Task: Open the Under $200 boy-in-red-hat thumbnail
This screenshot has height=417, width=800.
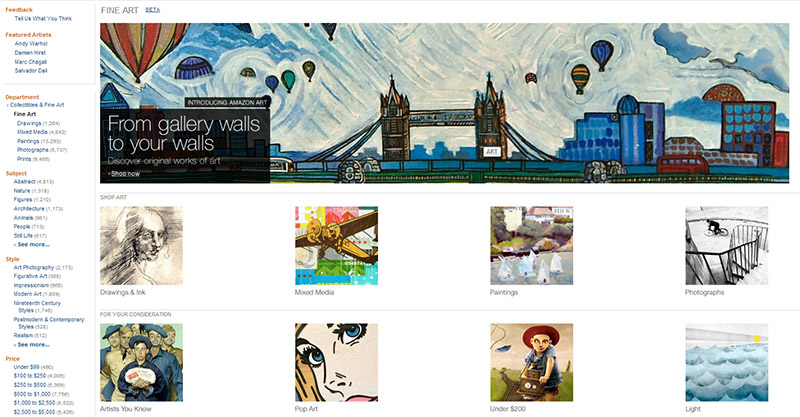Action: (532, 362)
